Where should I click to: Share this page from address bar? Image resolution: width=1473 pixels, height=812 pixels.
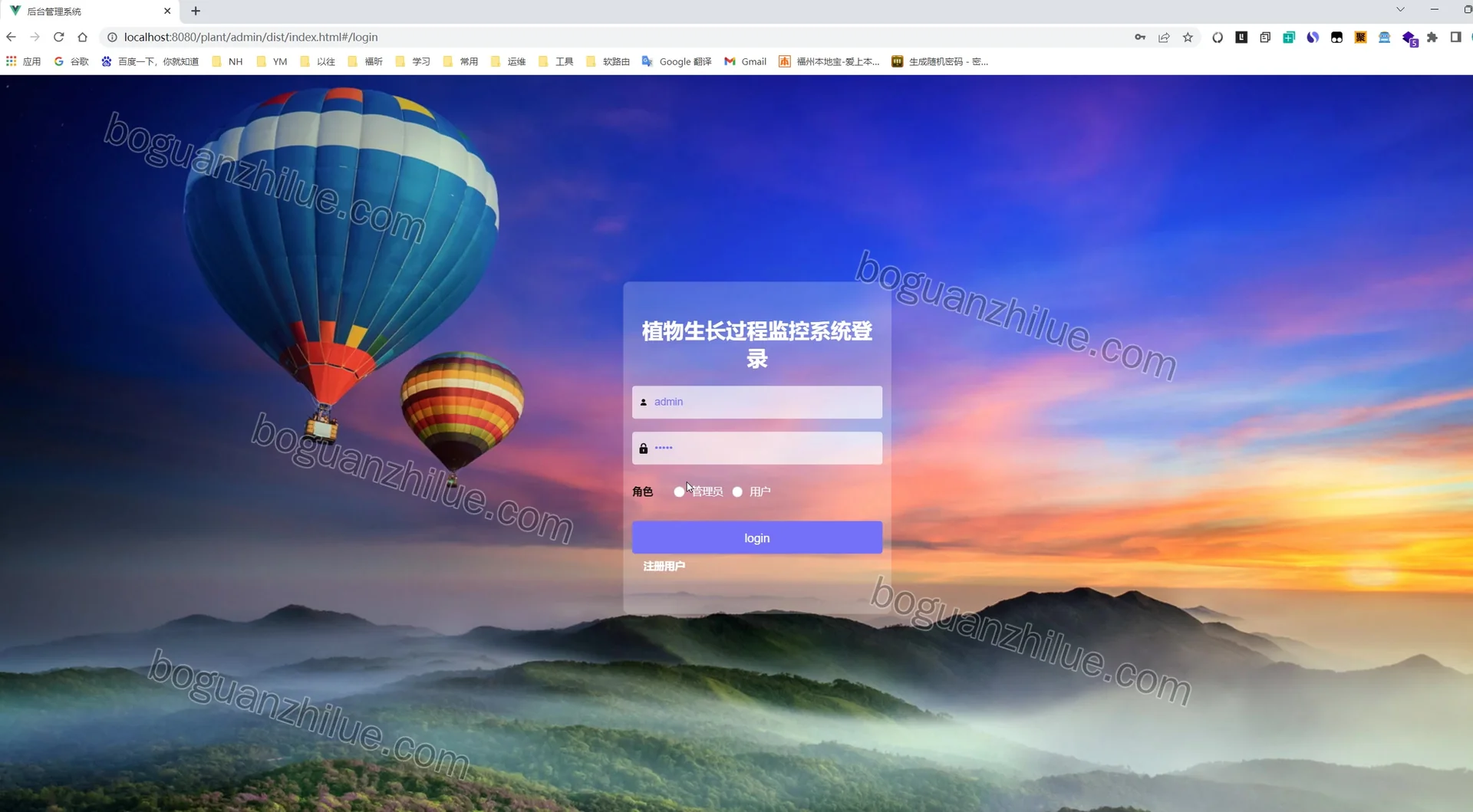click(x=1164, y=37)
